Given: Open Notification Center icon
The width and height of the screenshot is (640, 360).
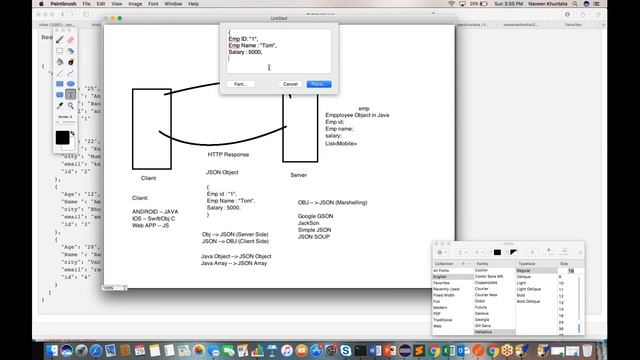Looking at the screenshot, I should click(x=597, y=4).
